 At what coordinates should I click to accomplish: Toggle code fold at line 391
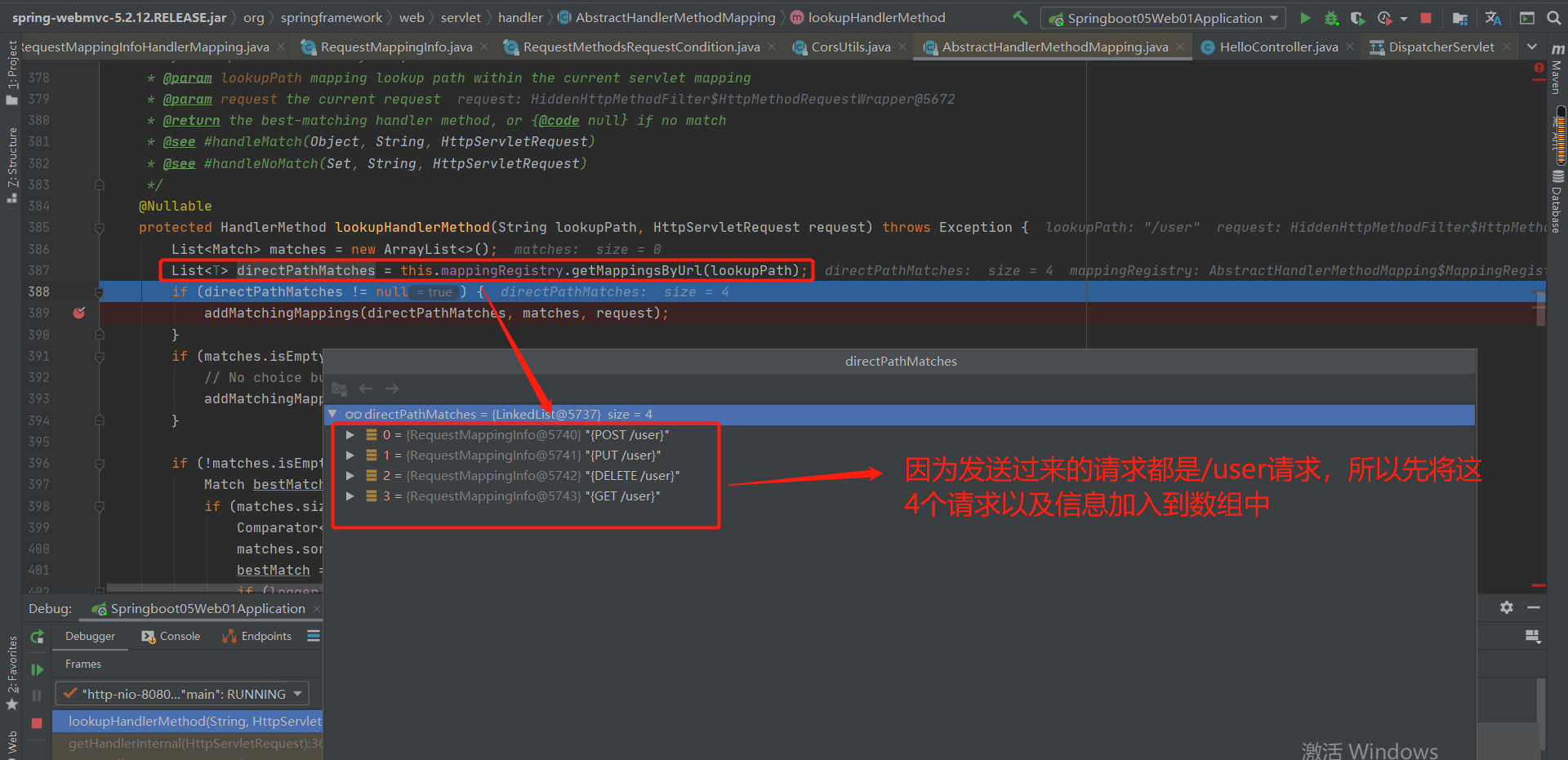[100, 357]
